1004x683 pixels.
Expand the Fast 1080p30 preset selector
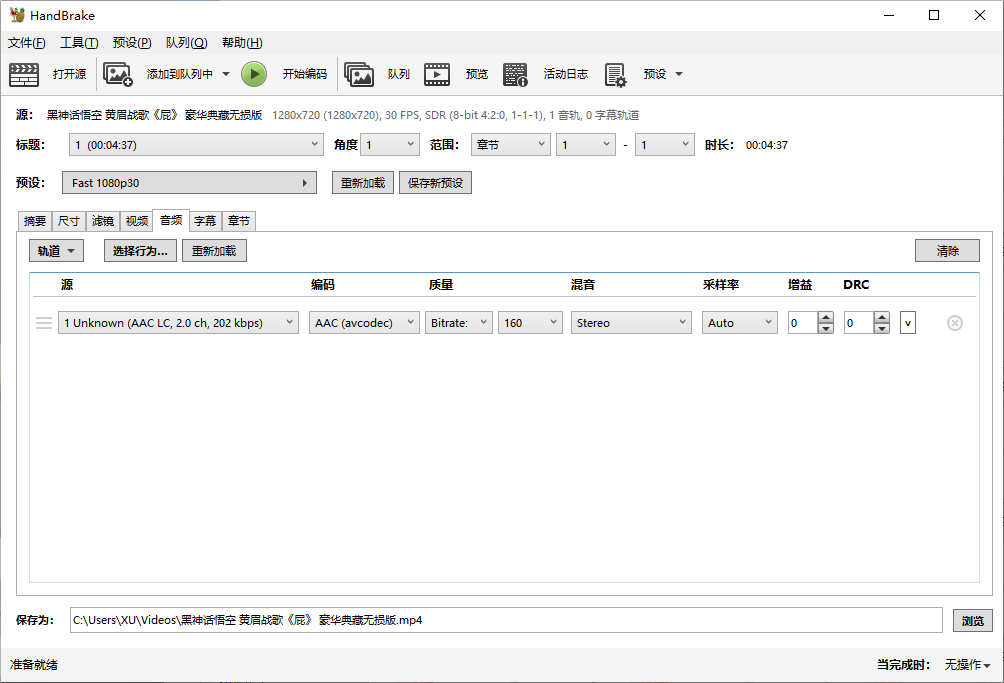point(190,183)
